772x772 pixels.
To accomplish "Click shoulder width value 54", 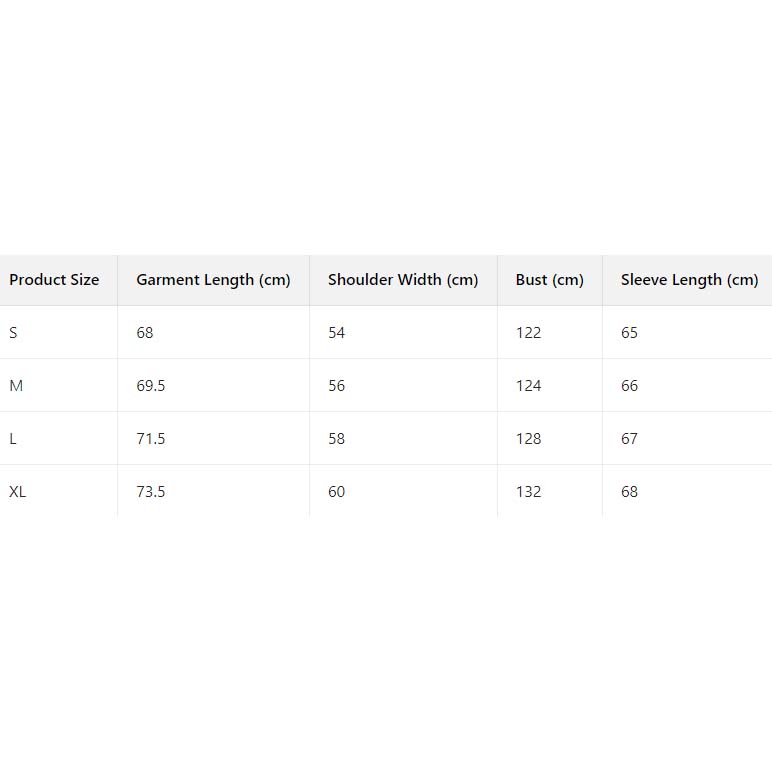I will click(x=336, y=333).
